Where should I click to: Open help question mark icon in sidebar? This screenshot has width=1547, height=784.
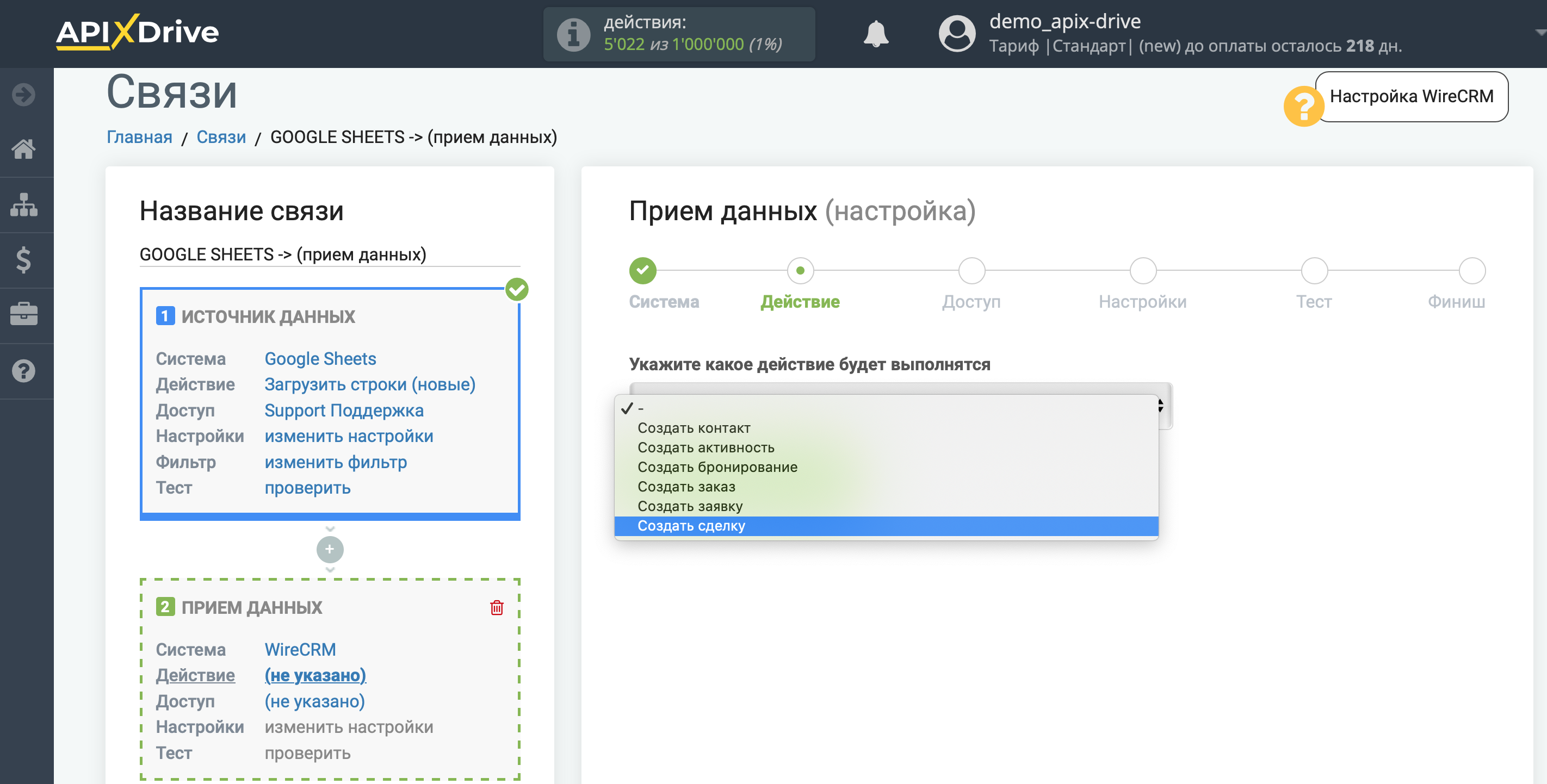point(24,371)
